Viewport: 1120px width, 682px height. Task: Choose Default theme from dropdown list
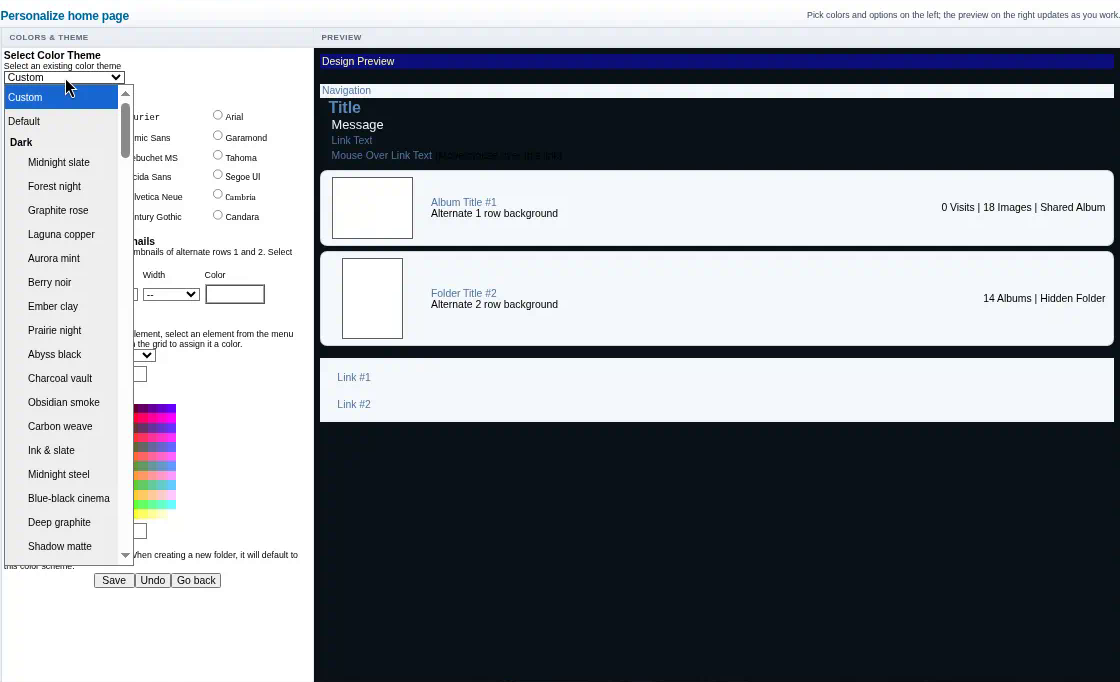(61, 121)
